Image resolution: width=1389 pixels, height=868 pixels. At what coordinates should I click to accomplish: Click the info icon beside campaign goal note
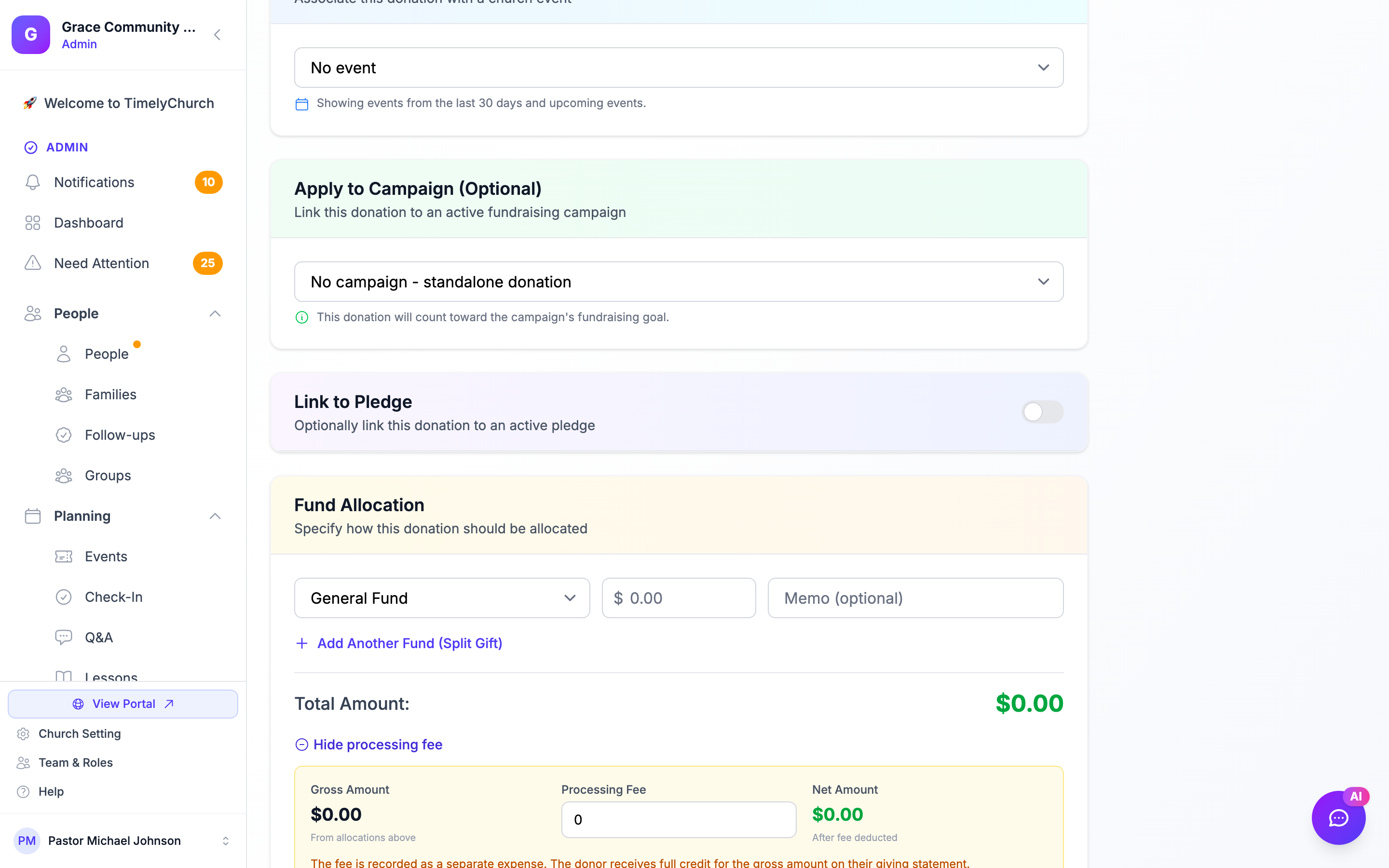point(301,317)
